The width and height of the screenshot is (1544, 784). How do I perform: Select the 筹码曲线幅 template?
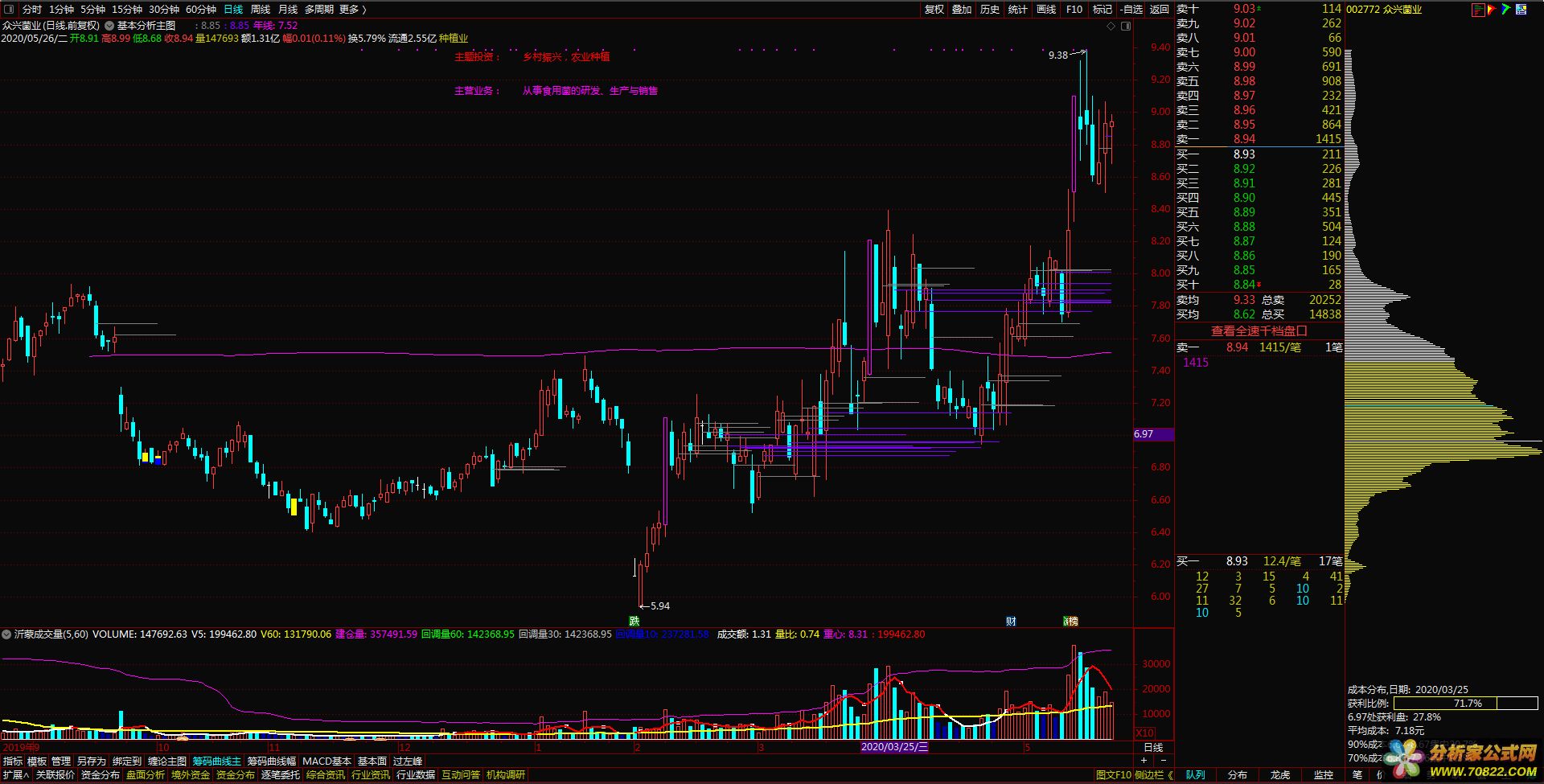pos(272,761)
